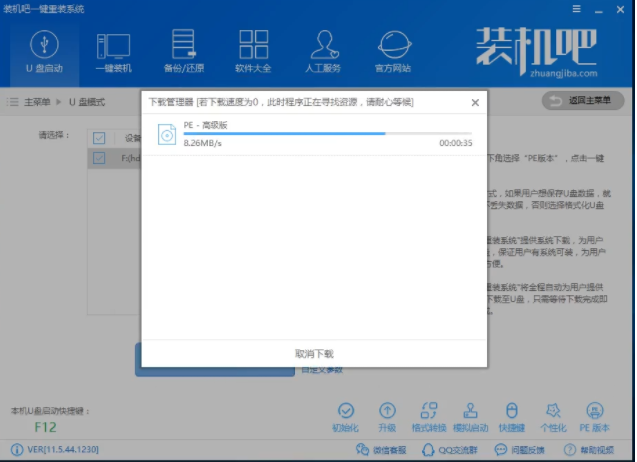
Task: Click the 取消下载 button
Action: pos(314,354)
